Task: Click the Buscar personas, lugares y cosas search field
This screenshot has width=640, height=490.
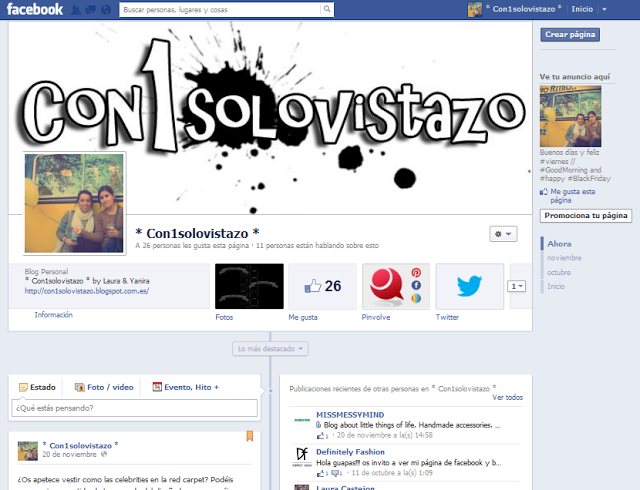Action: pos(220,9)
